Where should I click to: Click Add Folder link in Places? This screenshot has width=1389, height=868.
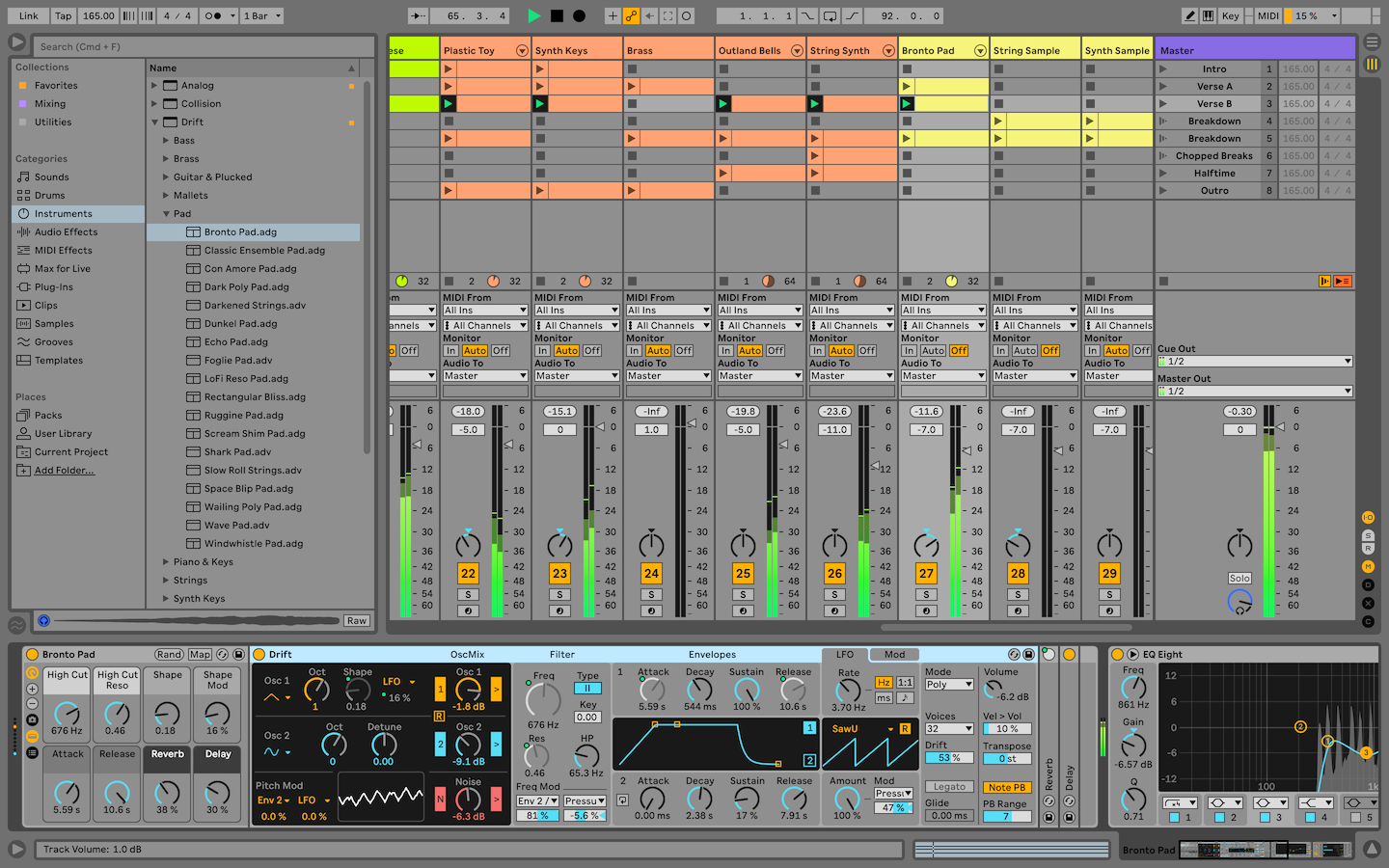point(65,470)
